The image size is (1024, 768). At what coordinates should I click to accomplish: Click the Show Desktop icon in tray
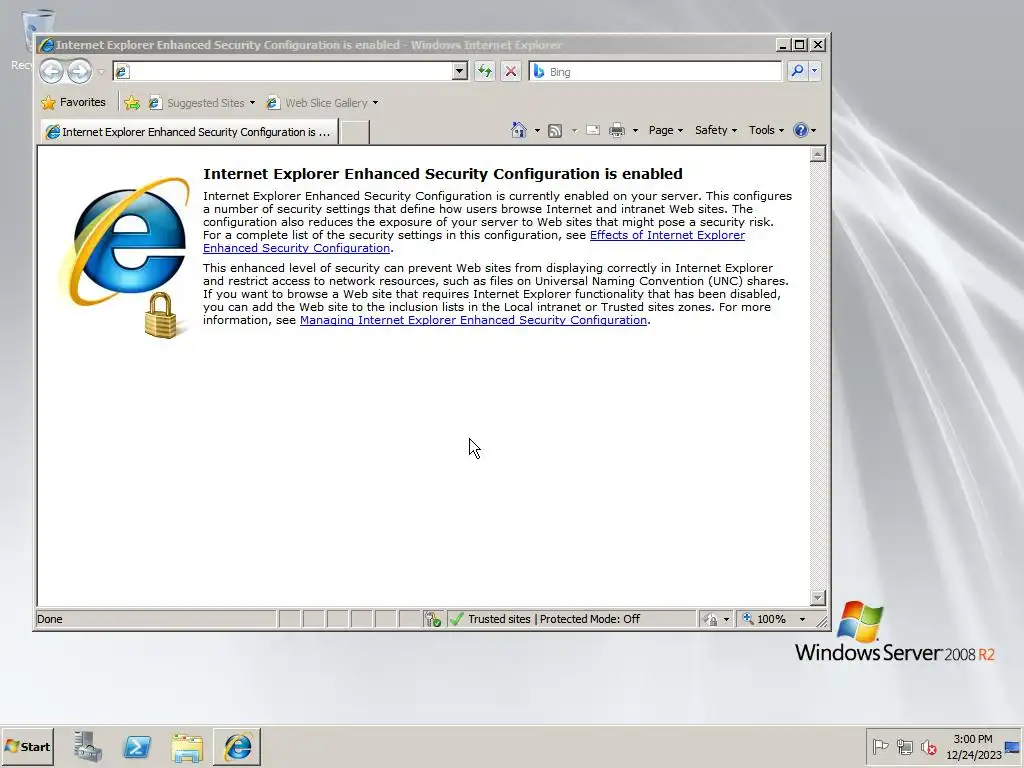(x=1013, y=746)
